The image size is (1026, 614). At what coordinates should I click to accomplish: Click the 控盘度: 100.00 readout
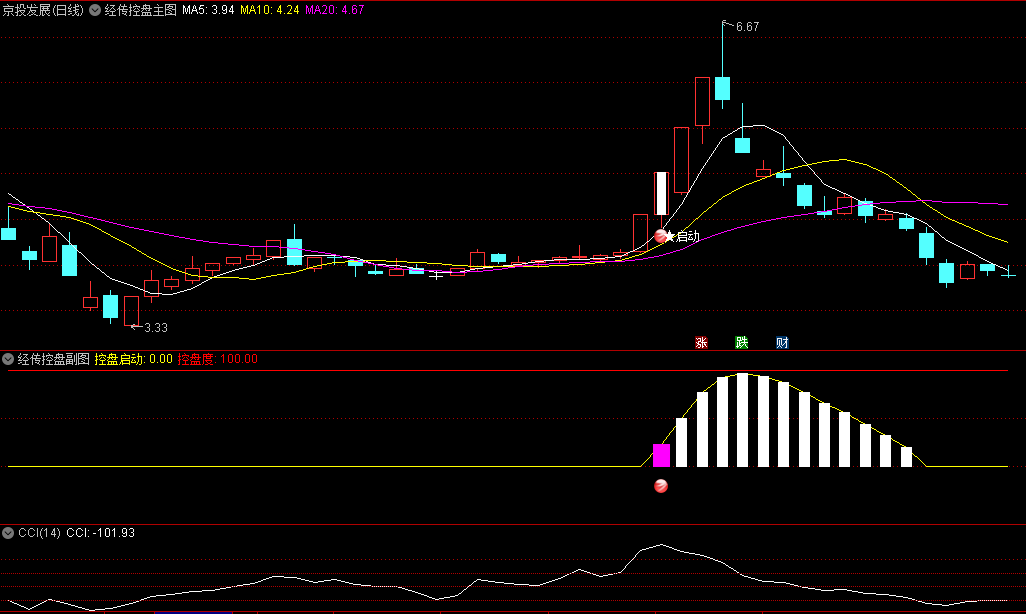point(218,359)
